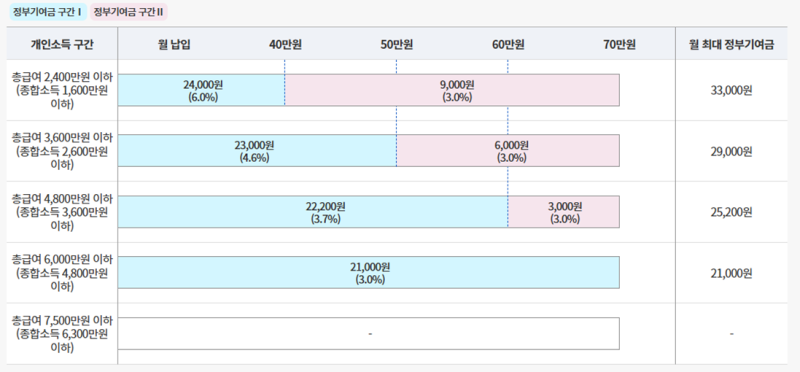Select the 총급여 2,400만원 이하 row label
This screenshot has height=372, width=800.
pyautogui.click(x=62, y=90)
